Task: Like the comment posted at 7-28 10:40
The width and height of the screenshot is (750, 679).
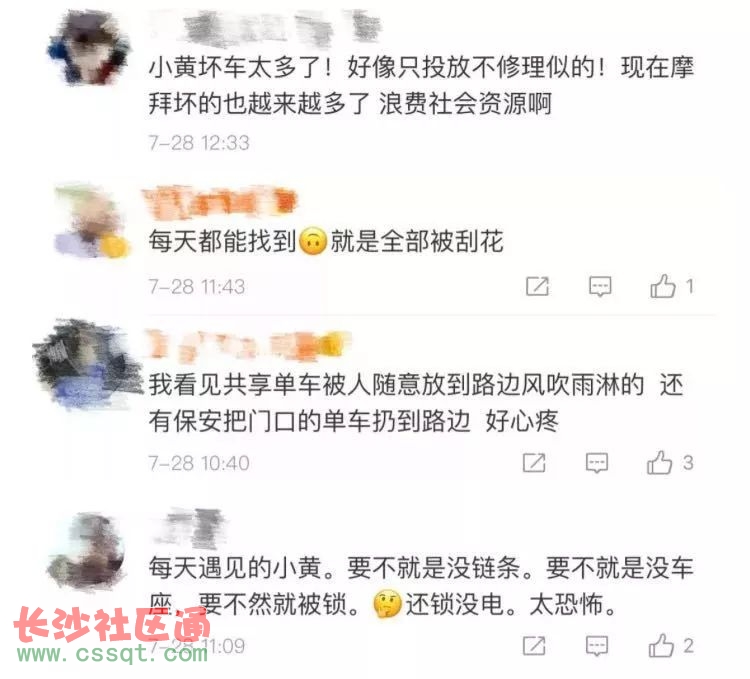Action: (660, 462)
